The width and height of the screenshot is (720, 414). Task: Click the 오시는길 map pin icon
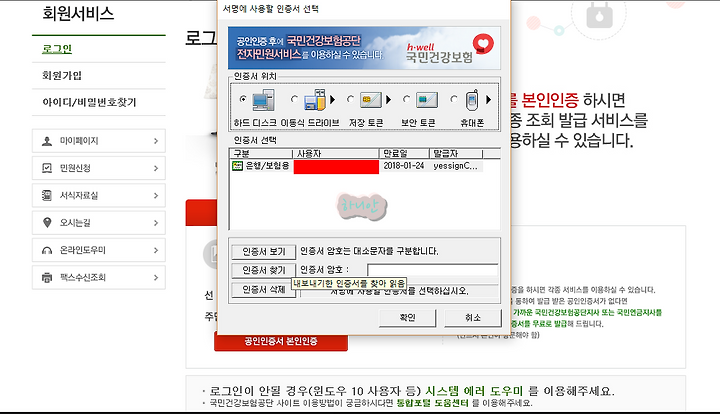tap(47, 223)
